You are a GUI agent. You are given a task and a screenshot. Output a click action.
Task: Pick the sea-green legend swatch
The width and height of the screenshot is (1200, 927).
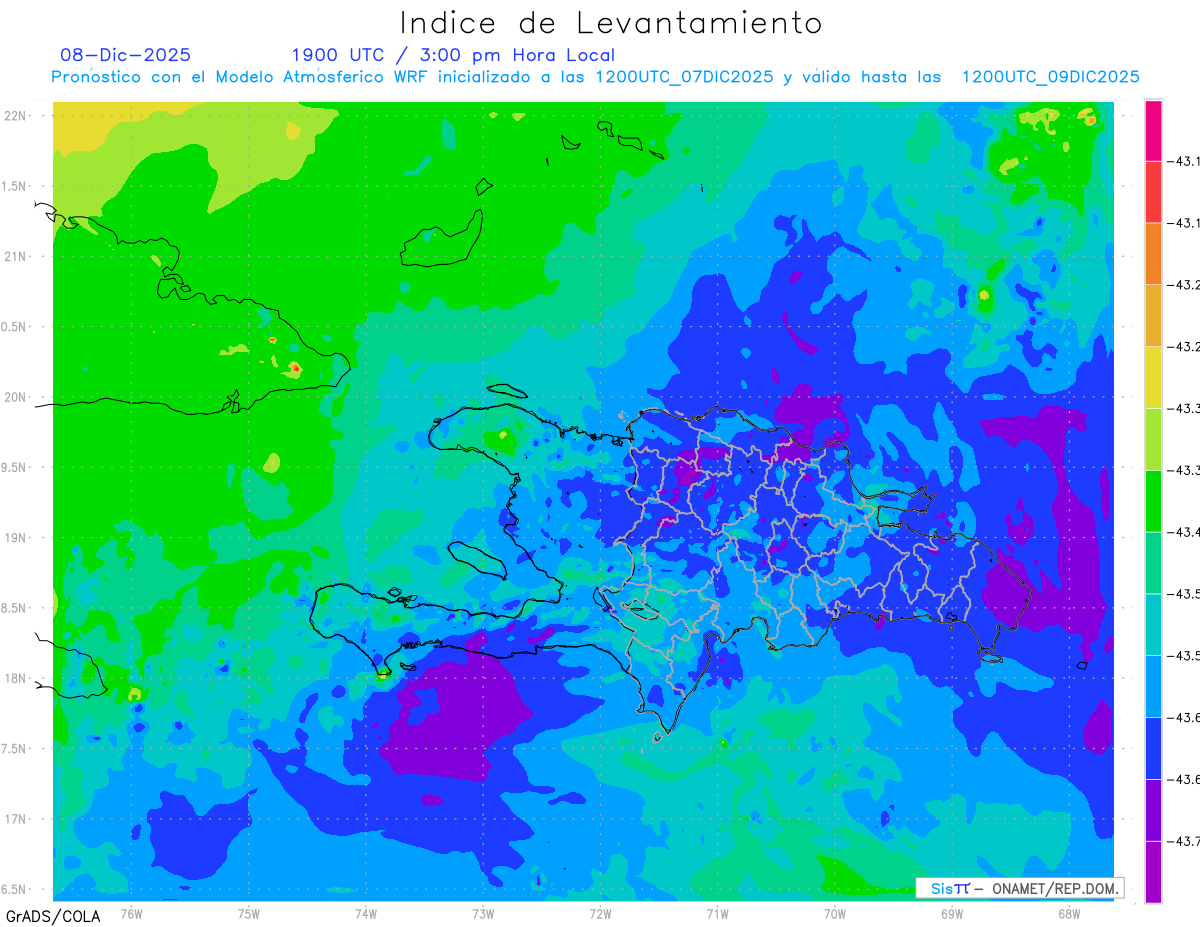(x=1153, y=563)
